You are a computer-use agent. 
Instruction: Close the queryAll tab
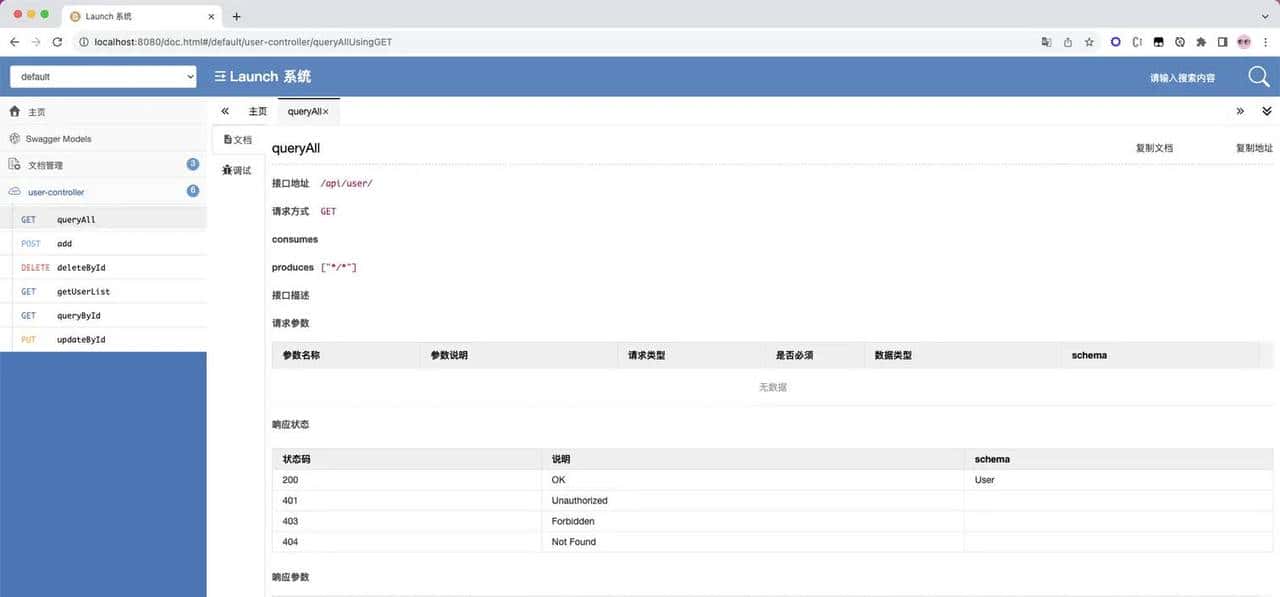point(324,111)
